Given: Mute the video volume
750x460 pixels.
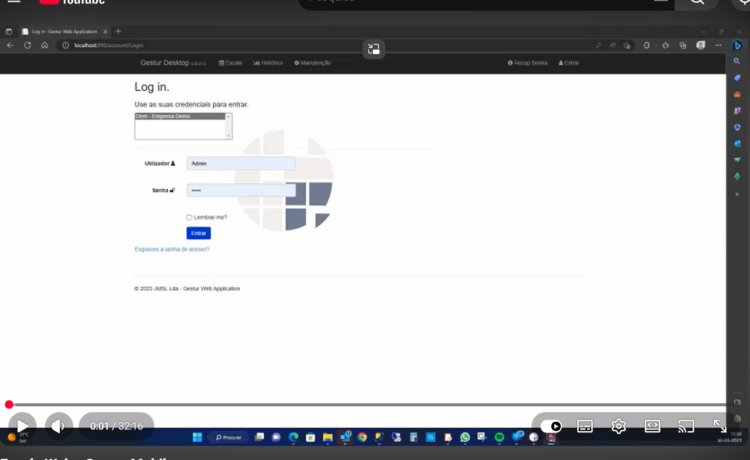Looking at the screenshot, I should (x=59, y=426).
